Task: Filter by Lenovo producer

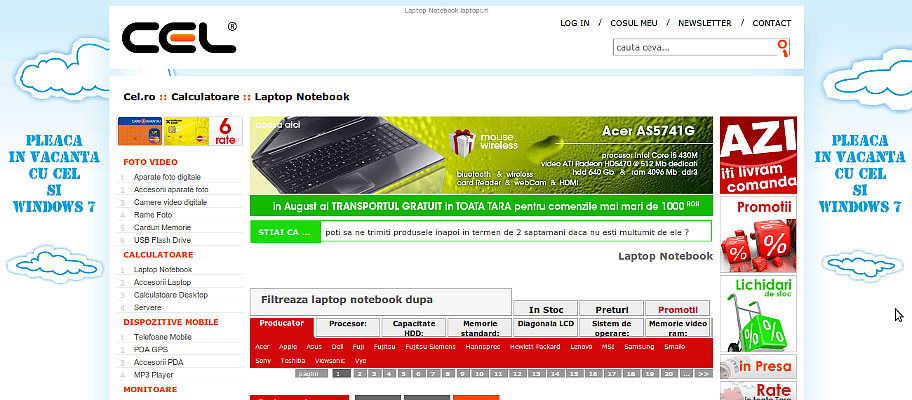Action: (x=581, y=347)
